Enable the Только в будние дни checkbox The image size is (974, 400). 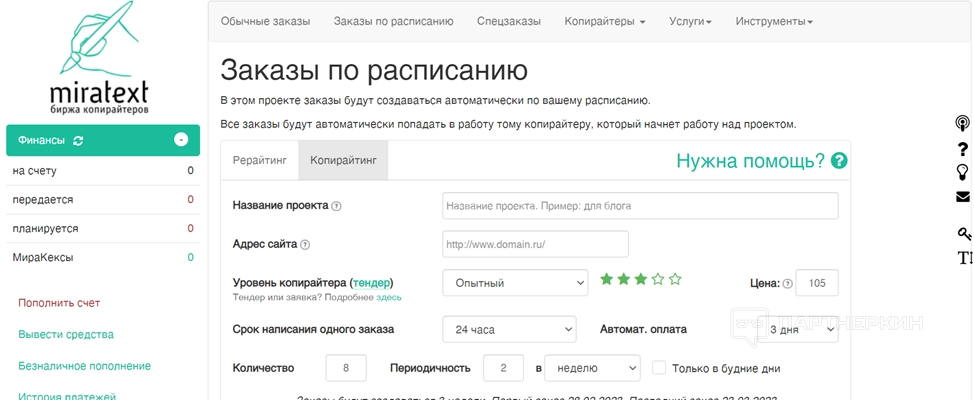coord(659,368)
